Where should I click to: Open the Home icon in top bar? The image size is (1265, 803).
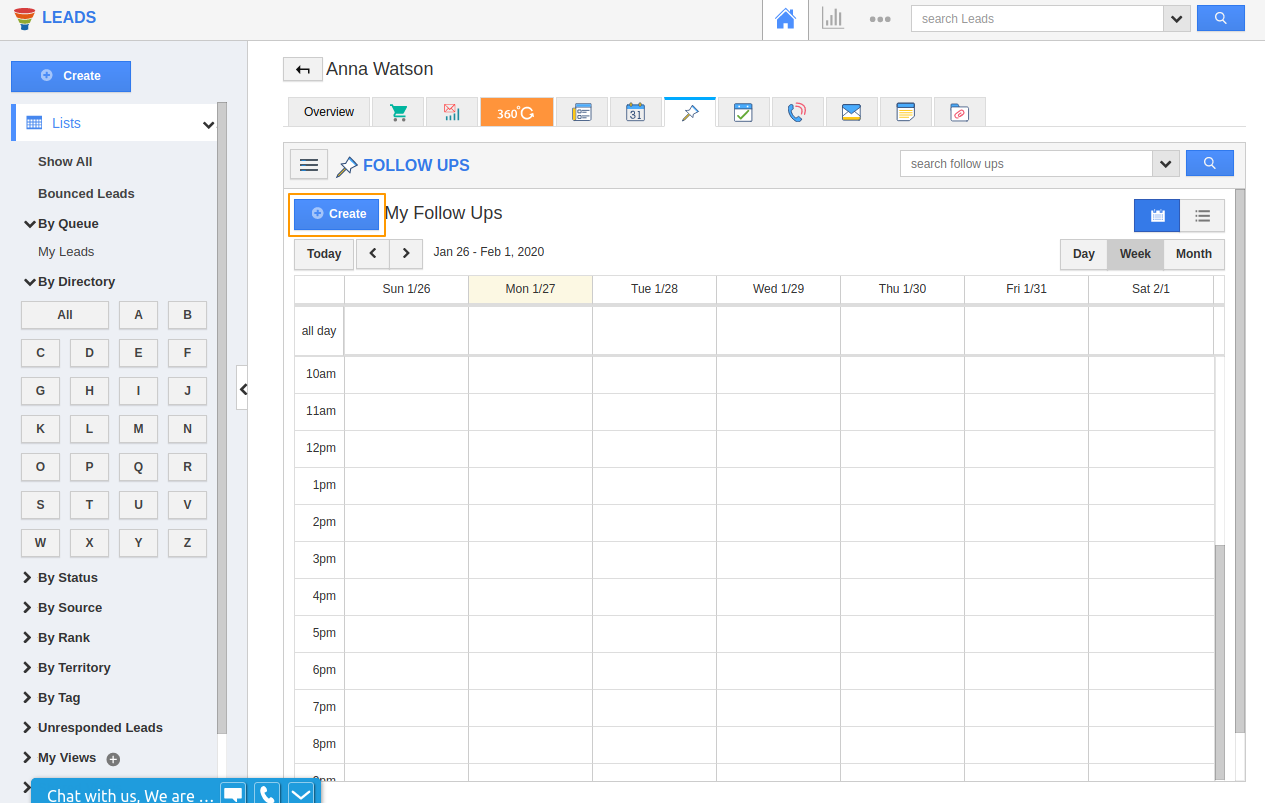(785, 19)
